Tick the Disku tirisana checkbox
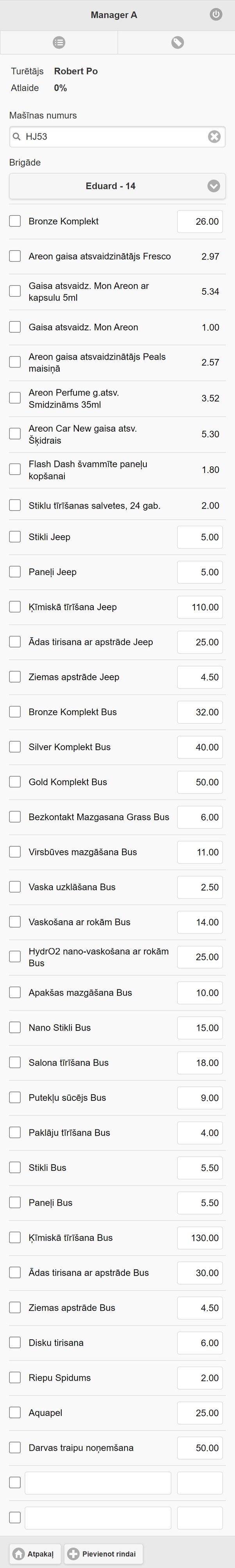 15,1342
